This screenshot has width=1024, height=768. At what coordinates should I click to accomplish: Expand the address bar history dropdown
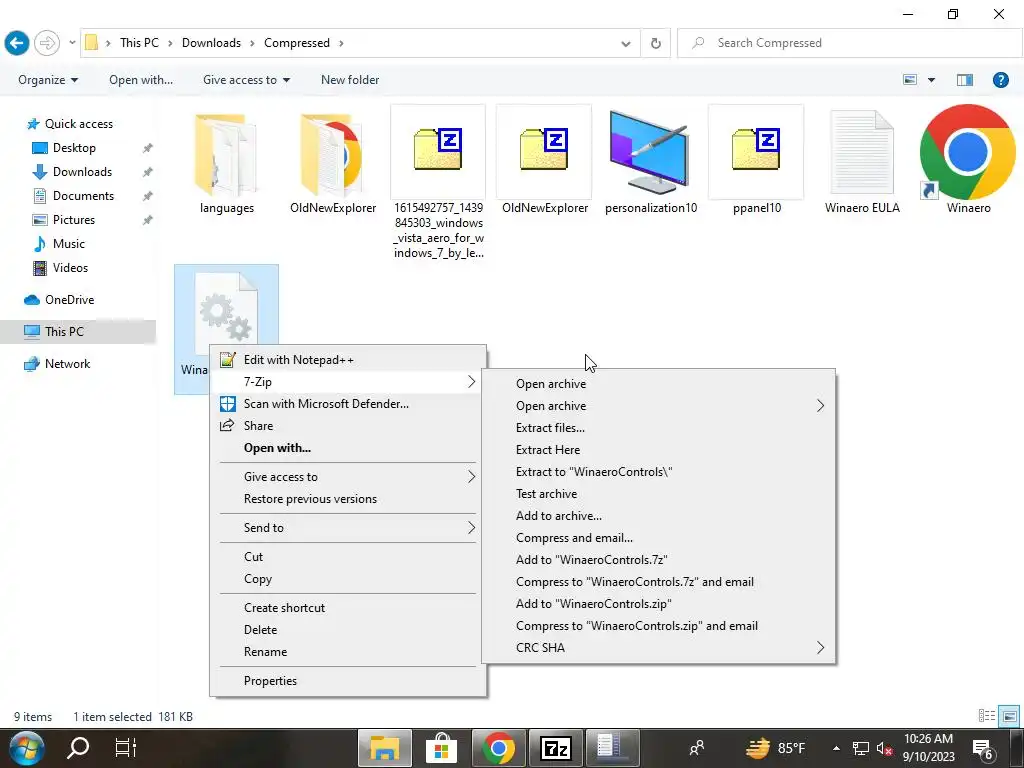click(x=626, y=44)
